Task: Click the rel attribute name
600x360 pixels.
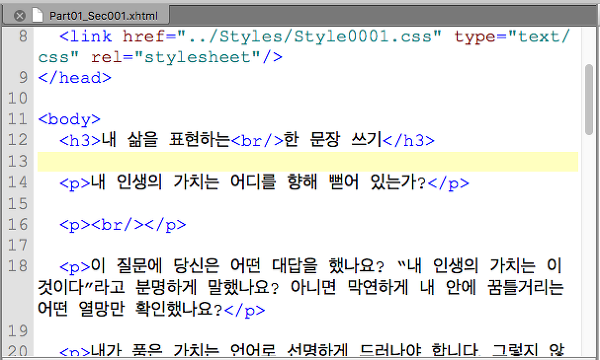Action: pos(107,57)
